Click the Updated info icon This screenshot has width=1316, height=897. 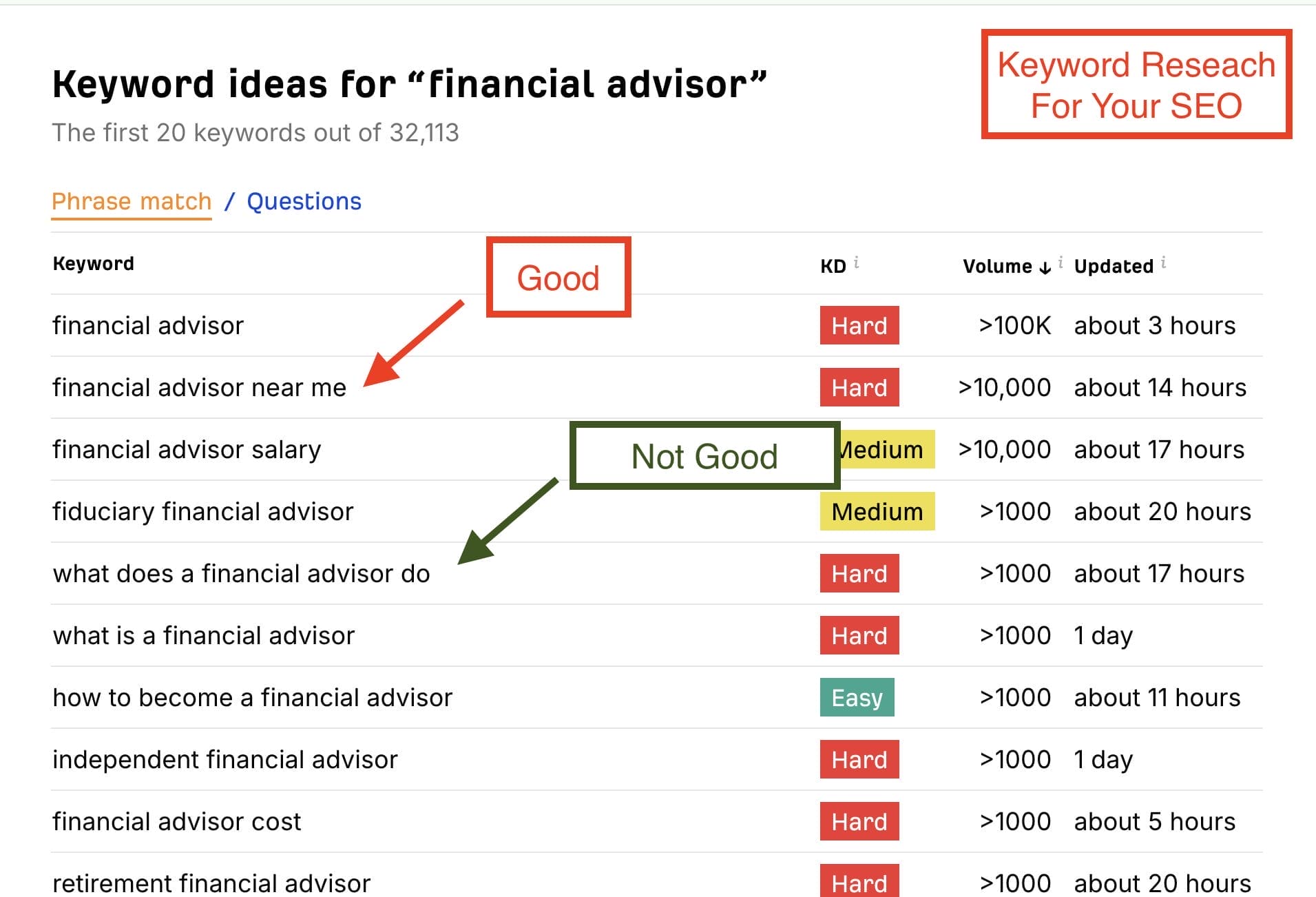tap(1163, 262)
